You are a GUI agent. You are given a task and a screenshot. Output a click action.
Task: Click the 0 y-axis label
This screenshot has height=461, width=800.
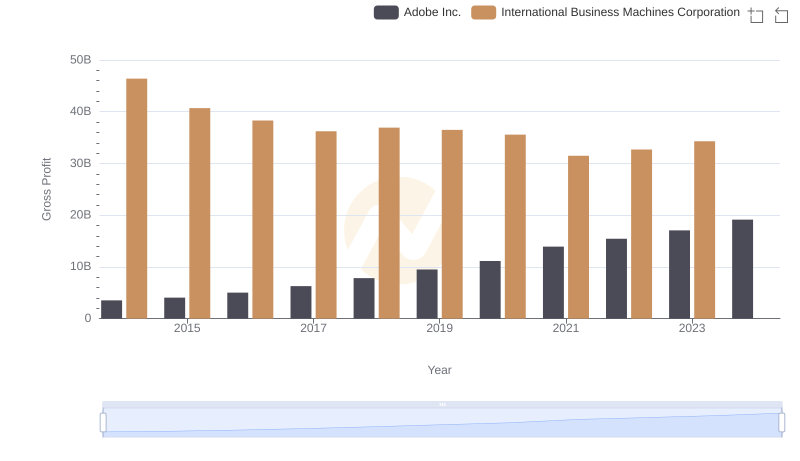[x=88, y=318]
